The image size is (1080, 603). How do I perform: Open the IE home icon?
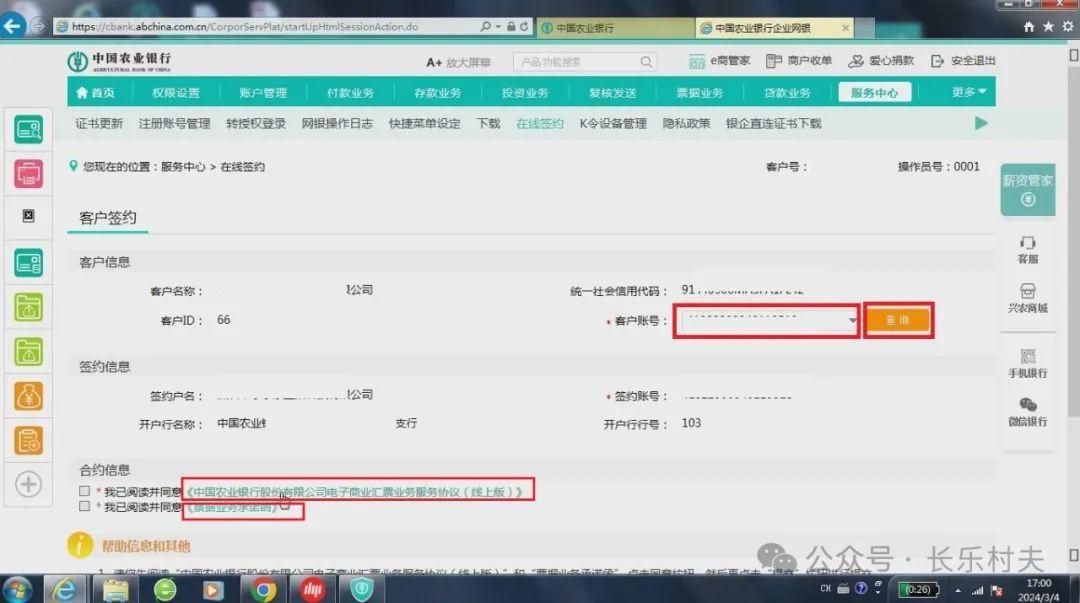click(1029, 27)
